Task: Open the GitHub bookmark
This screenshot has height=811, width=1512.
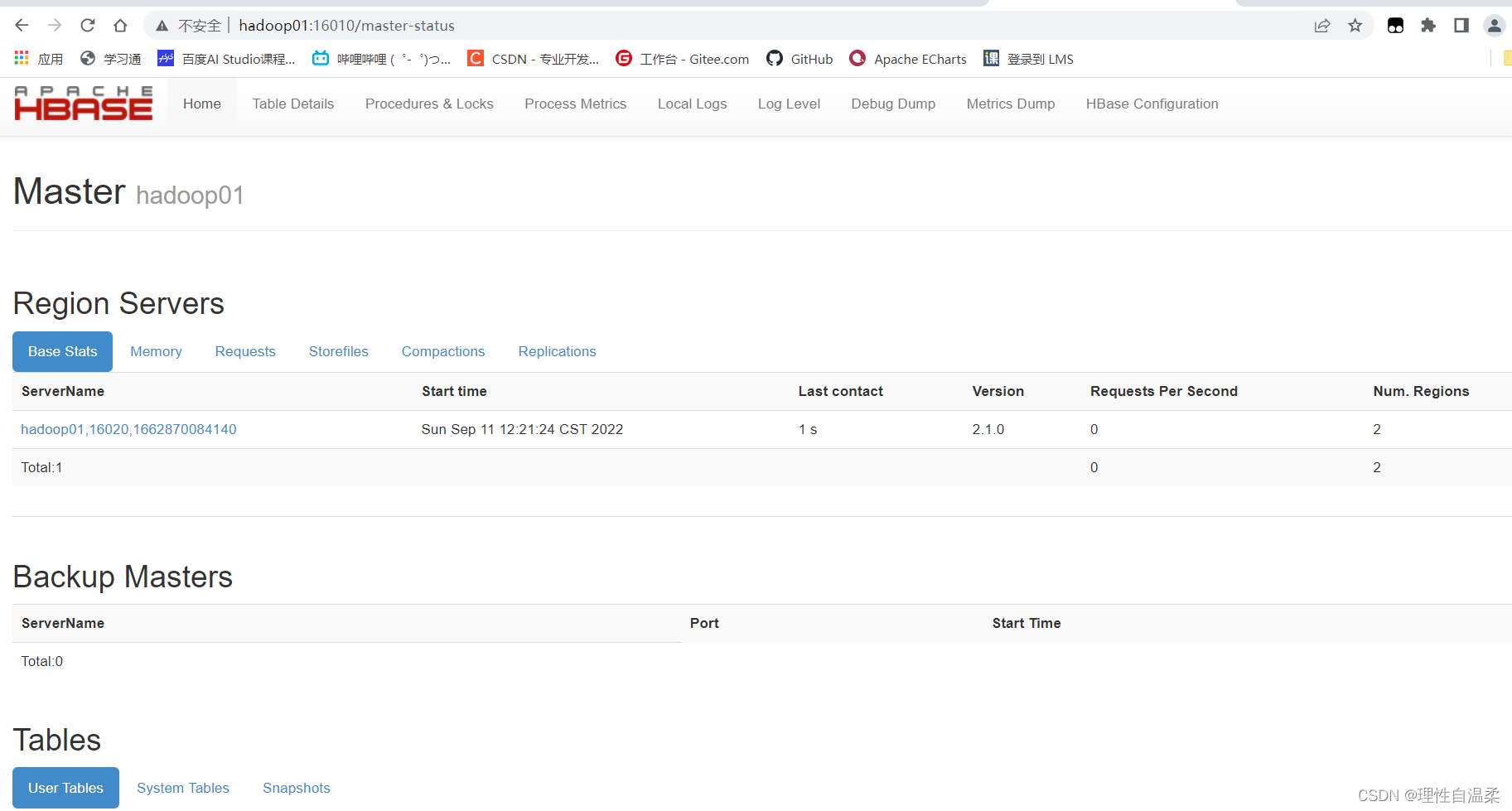Action: (799, 59)
